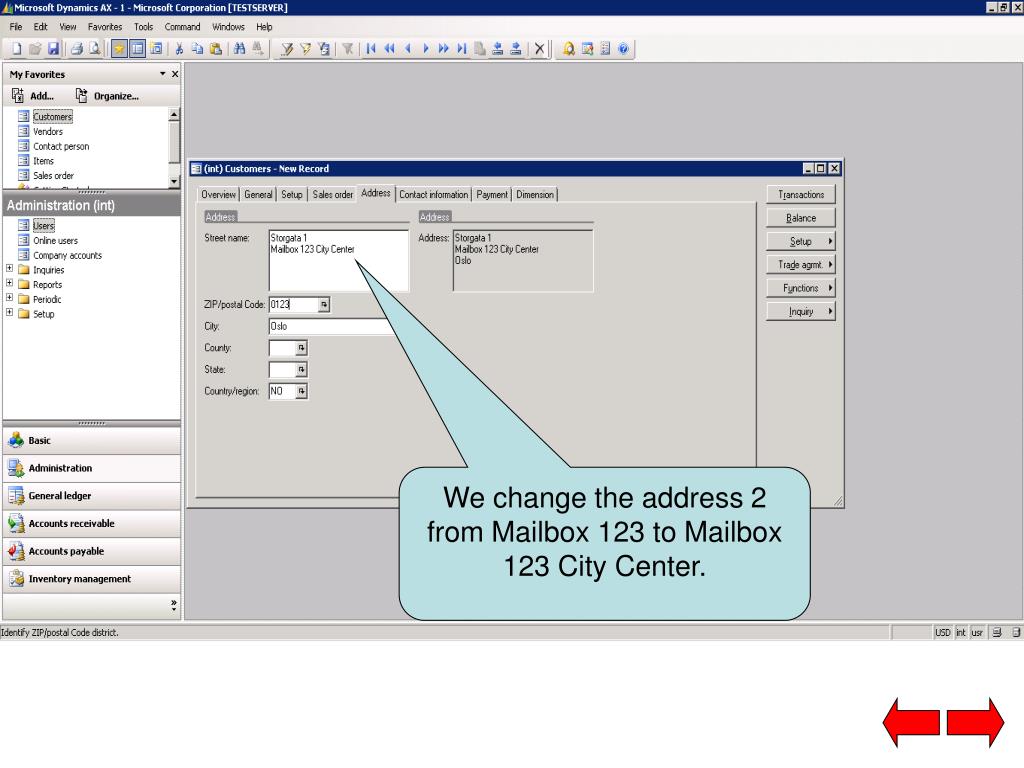Open the Inventory management module

[x=91, y=579]
